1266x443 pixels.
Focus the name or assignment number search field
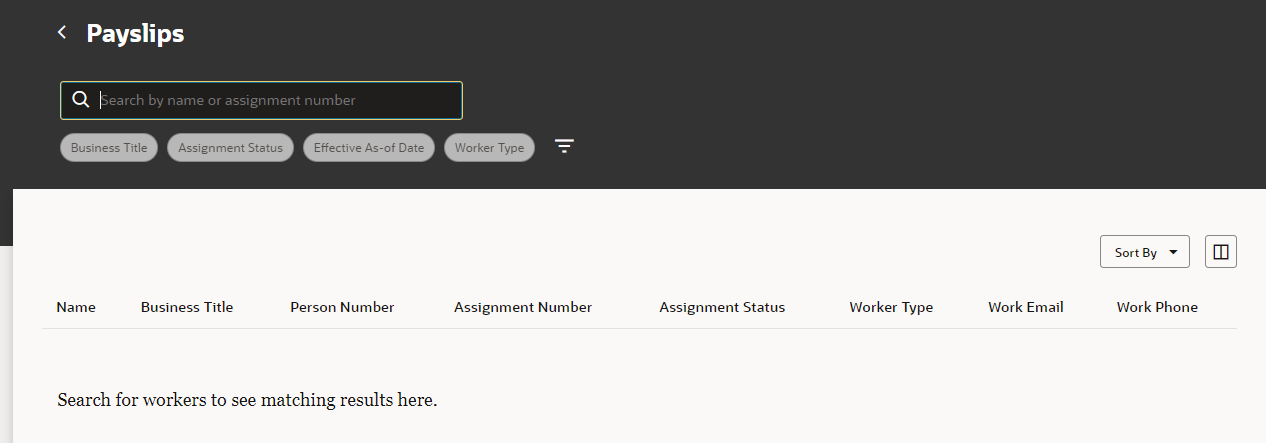tap(261, 100)
